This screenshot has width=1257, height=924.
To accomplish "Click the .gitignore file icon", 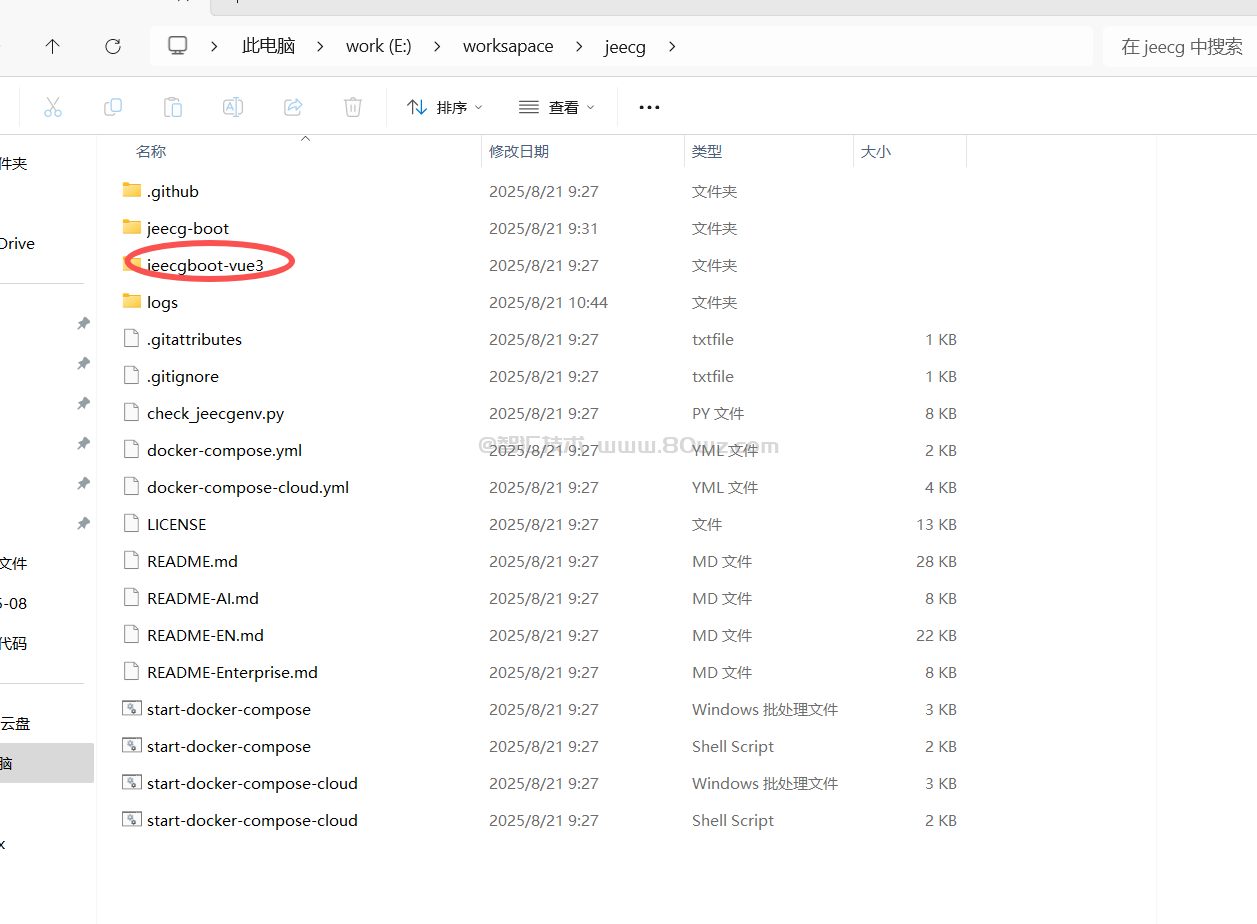I will pyautogui.click(x=131, y=375).
